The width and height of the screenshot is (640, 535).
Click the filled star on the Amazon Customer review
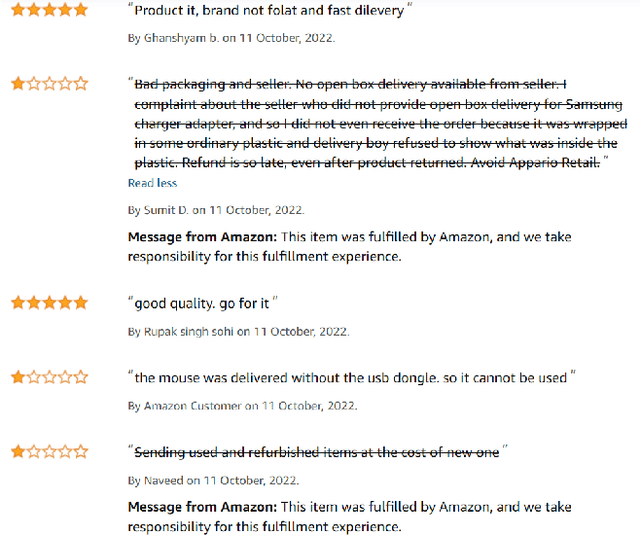tap(18, 377)
